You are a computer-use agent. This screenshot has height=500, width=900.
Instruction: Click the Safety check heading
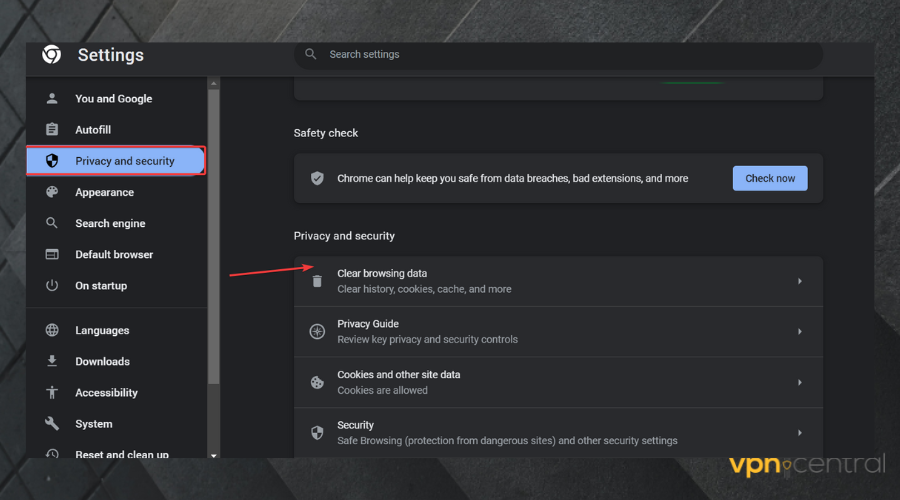point(325,133)
